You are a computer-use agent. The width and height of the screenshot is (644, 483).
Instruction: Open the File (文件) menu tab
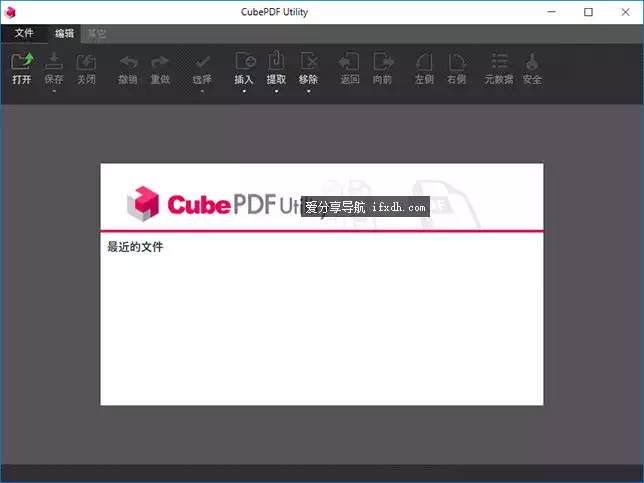pyautogui.click(x=24, y=33)
